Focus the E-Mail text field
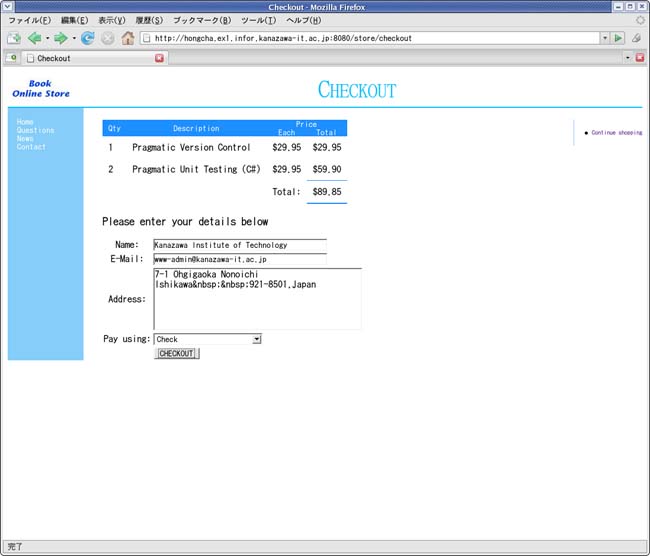 tap(240, 259)
